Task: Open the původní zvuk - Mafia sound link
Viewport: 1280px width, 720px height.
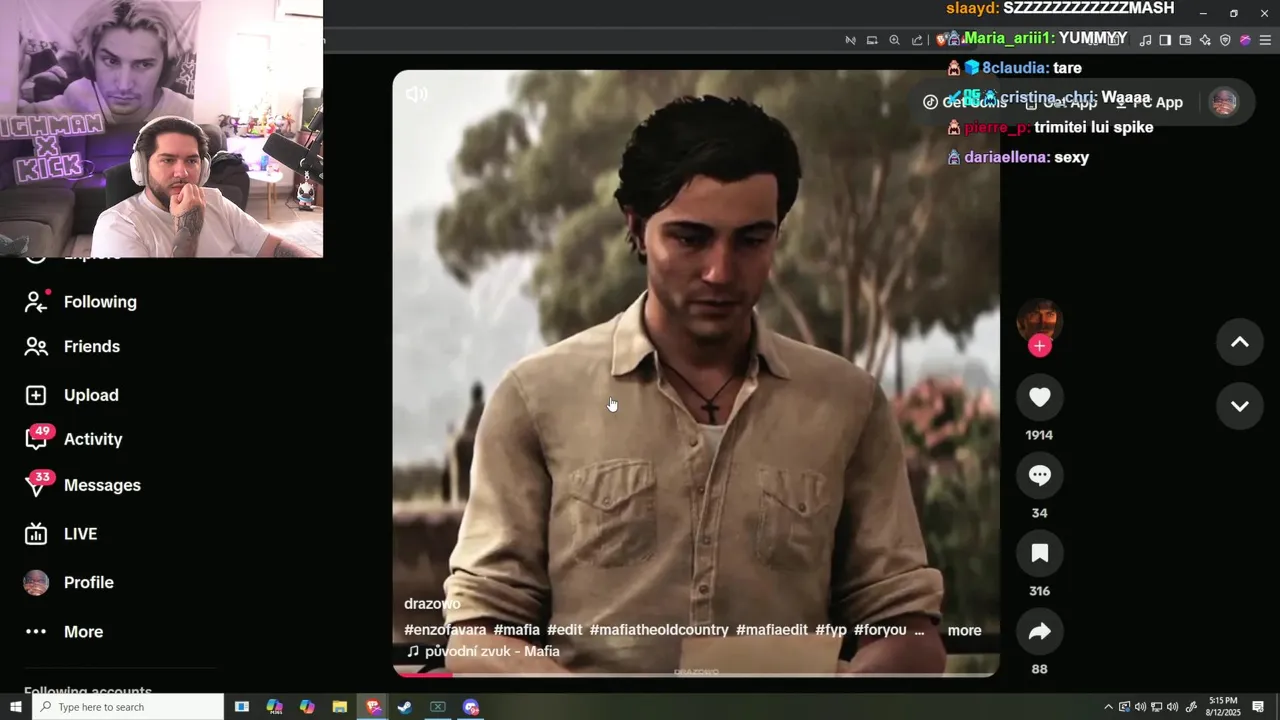Action: tap(482, 651)
